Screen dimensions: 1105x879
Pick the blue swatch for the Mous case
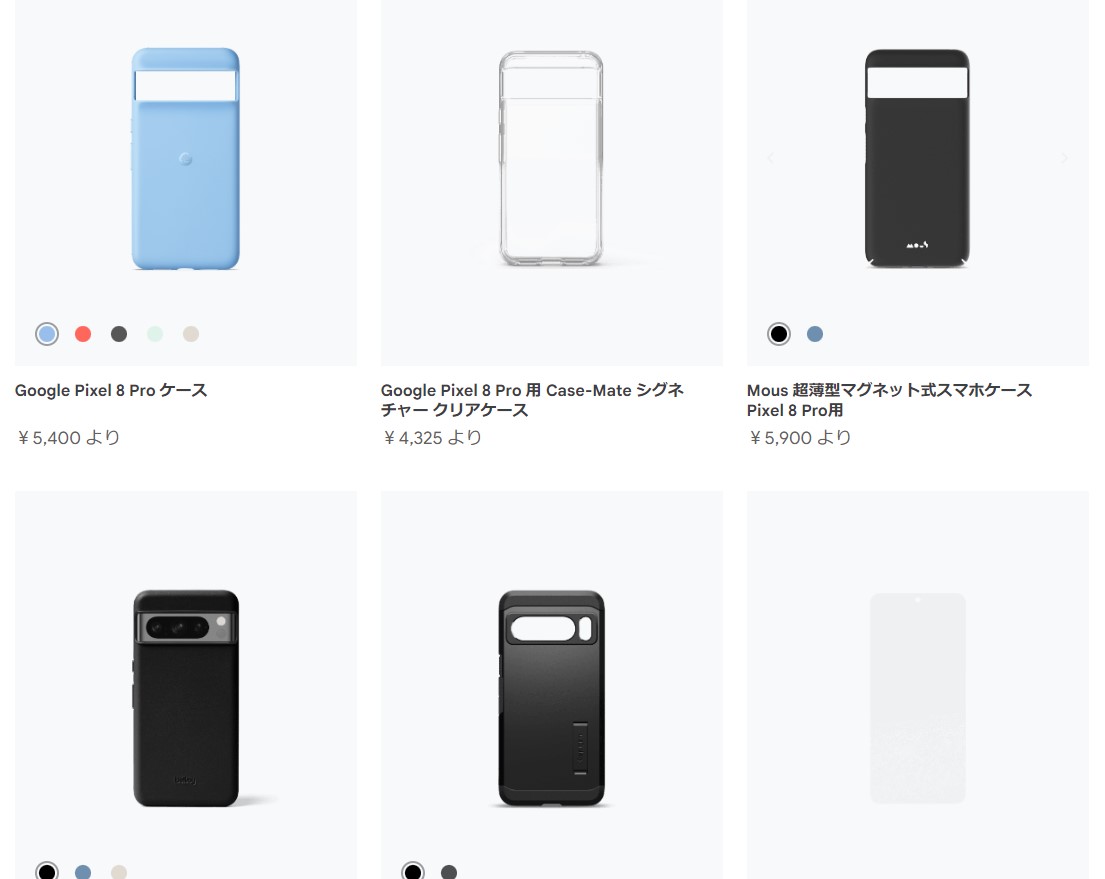pyautogui.click(x=815, y=334)
